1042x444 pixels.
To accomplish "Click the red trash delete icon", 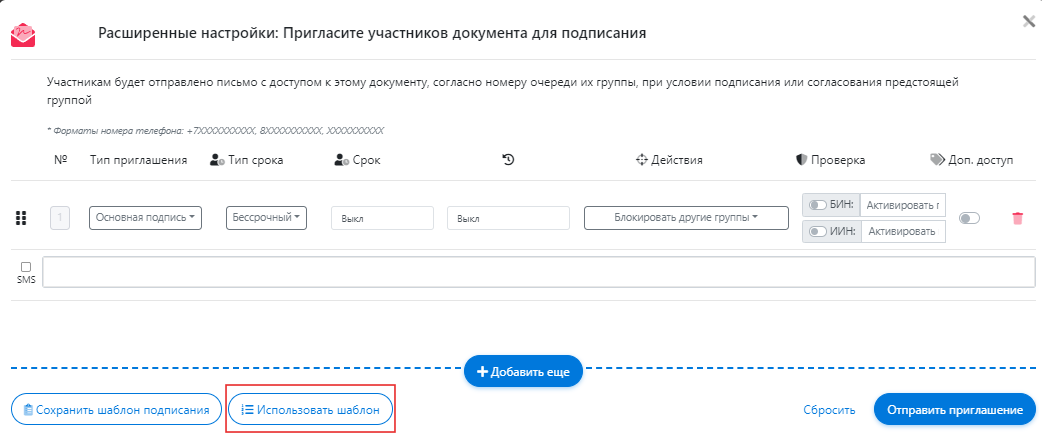I will click(x=1018, y=219).
